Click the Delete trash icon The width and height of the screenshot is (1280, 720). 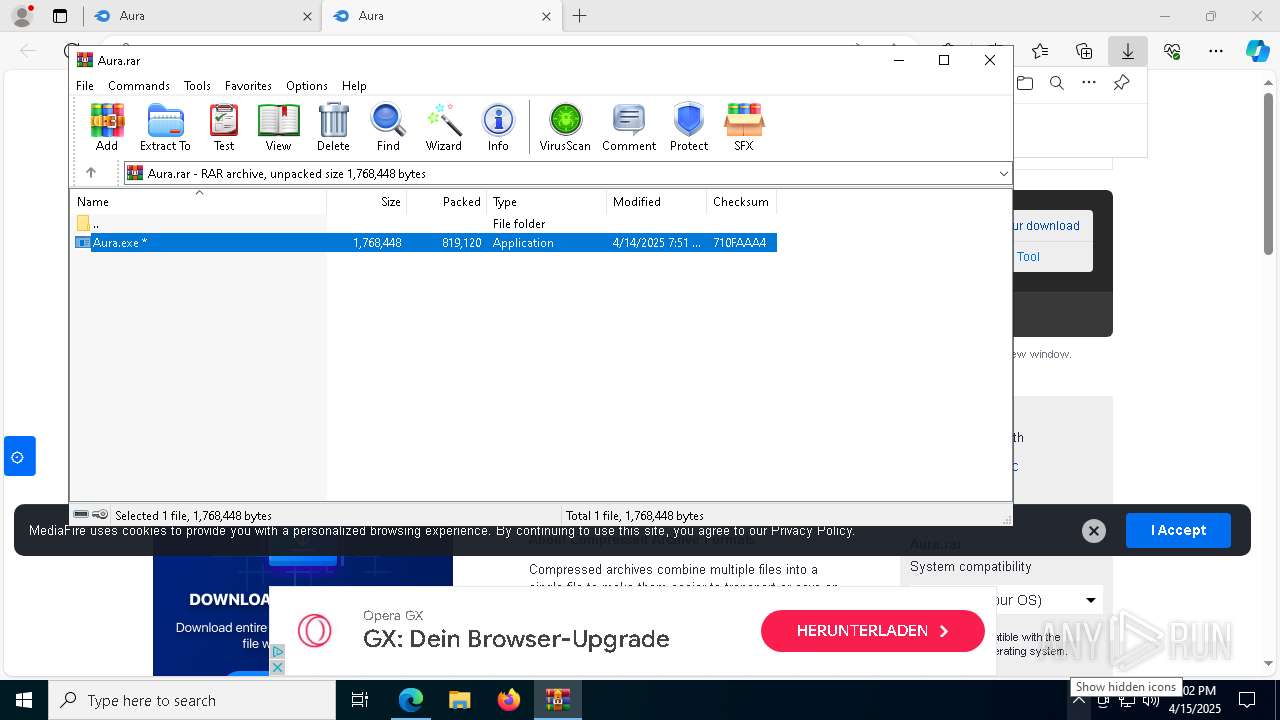[x=333, y=127]
